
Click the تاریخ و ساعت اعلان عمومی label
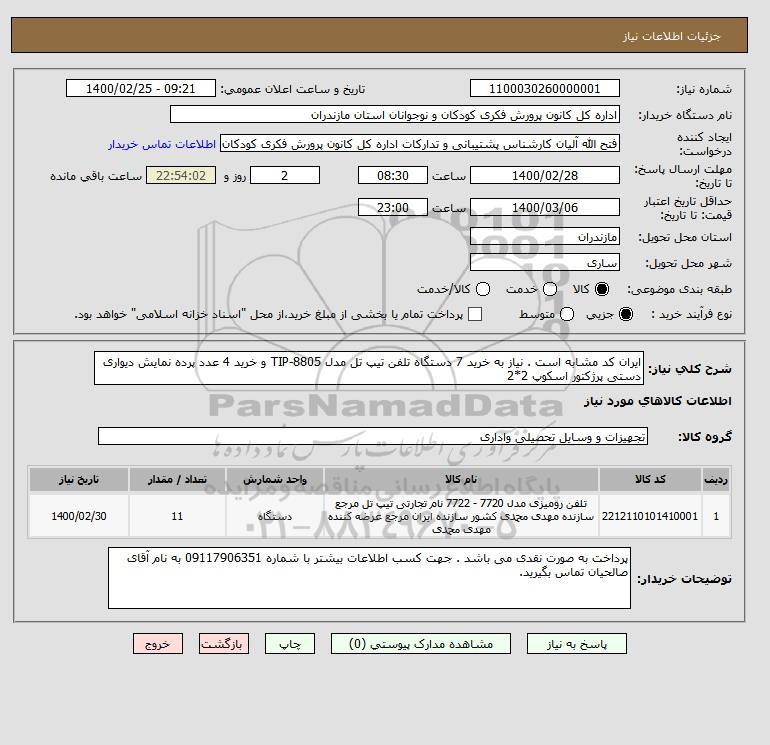pyautogui.click(x=293, y=89)
